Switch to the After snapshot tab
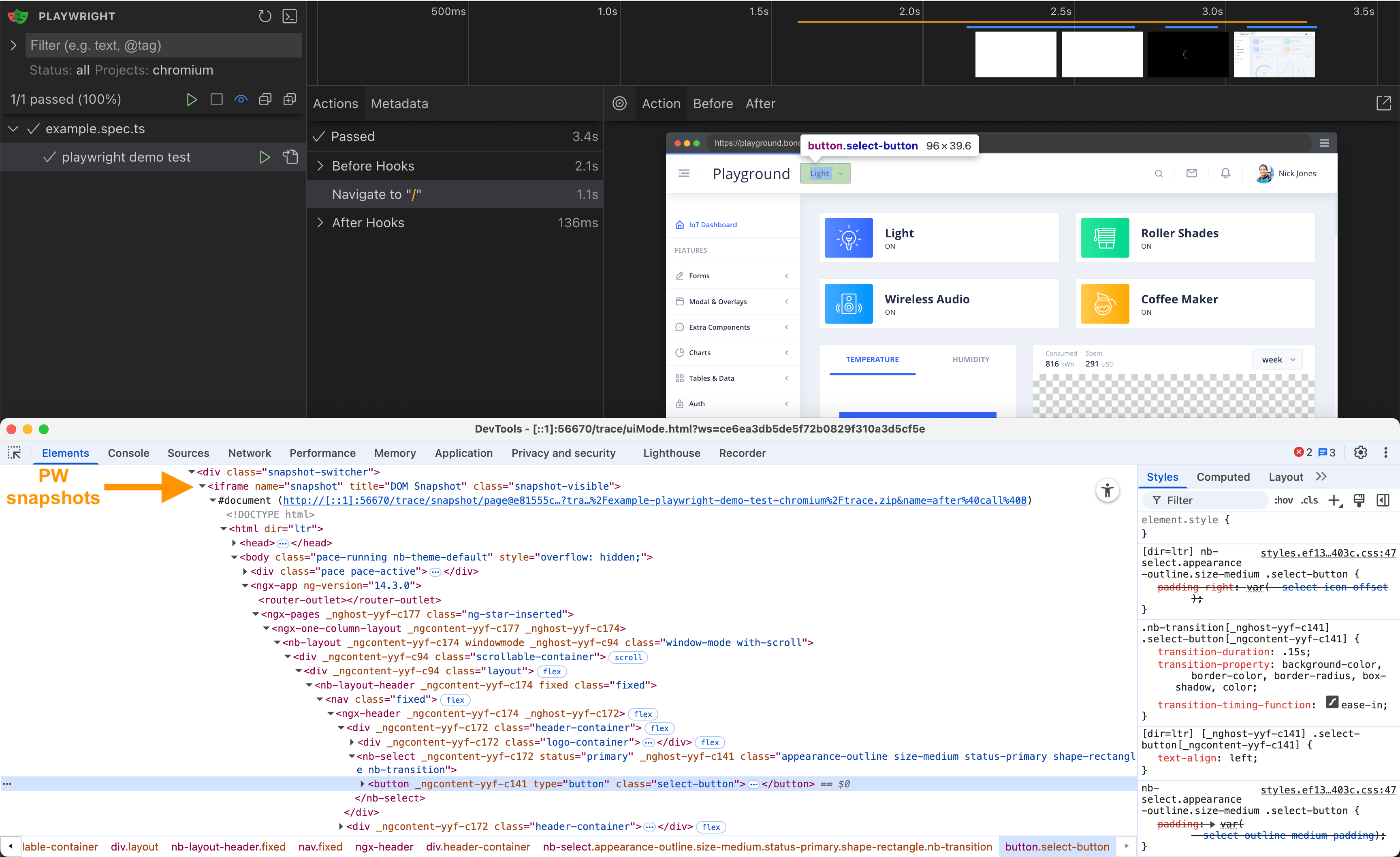Image resolution: width=1400 pixels, height=857 pixels. tap(760, 104)
